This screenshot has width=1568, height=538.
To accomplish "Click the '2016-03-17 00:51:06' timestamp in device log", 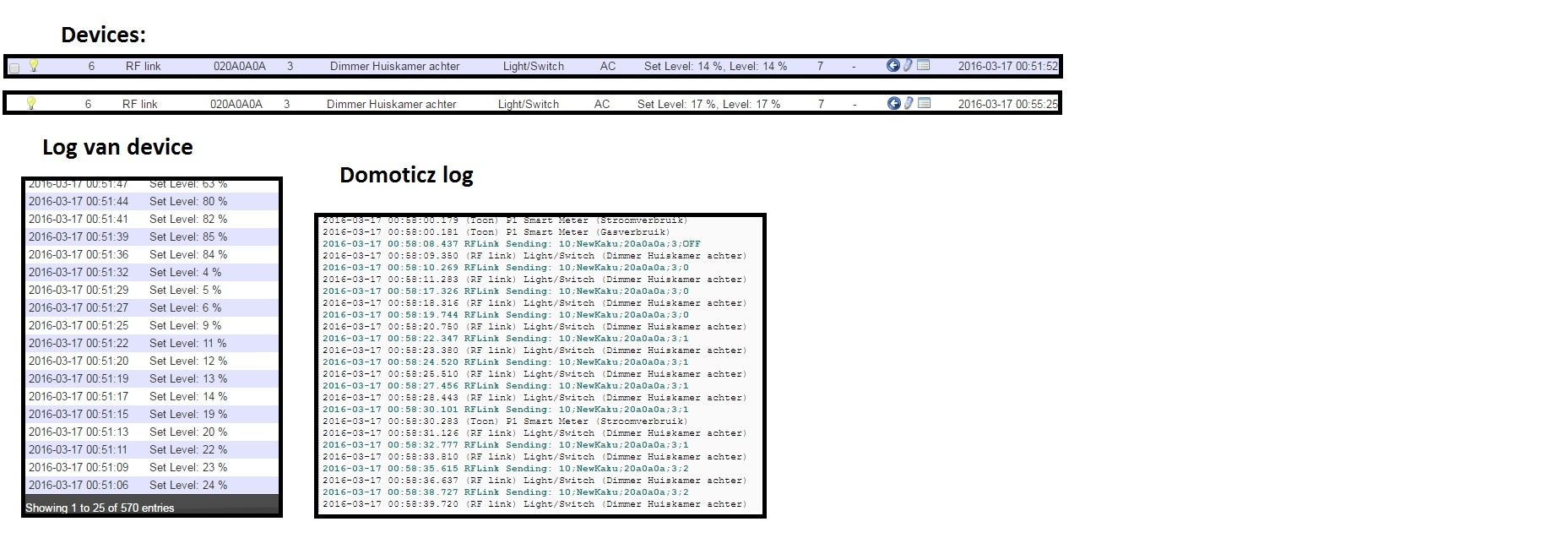I will pos(79,485).
